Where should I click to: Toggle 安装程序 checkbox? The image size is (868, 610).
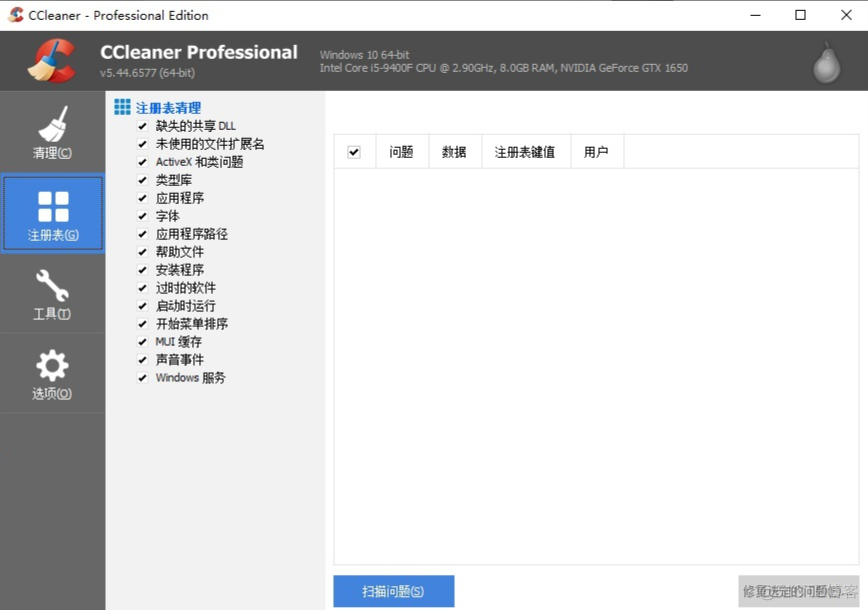coord(143,270)
